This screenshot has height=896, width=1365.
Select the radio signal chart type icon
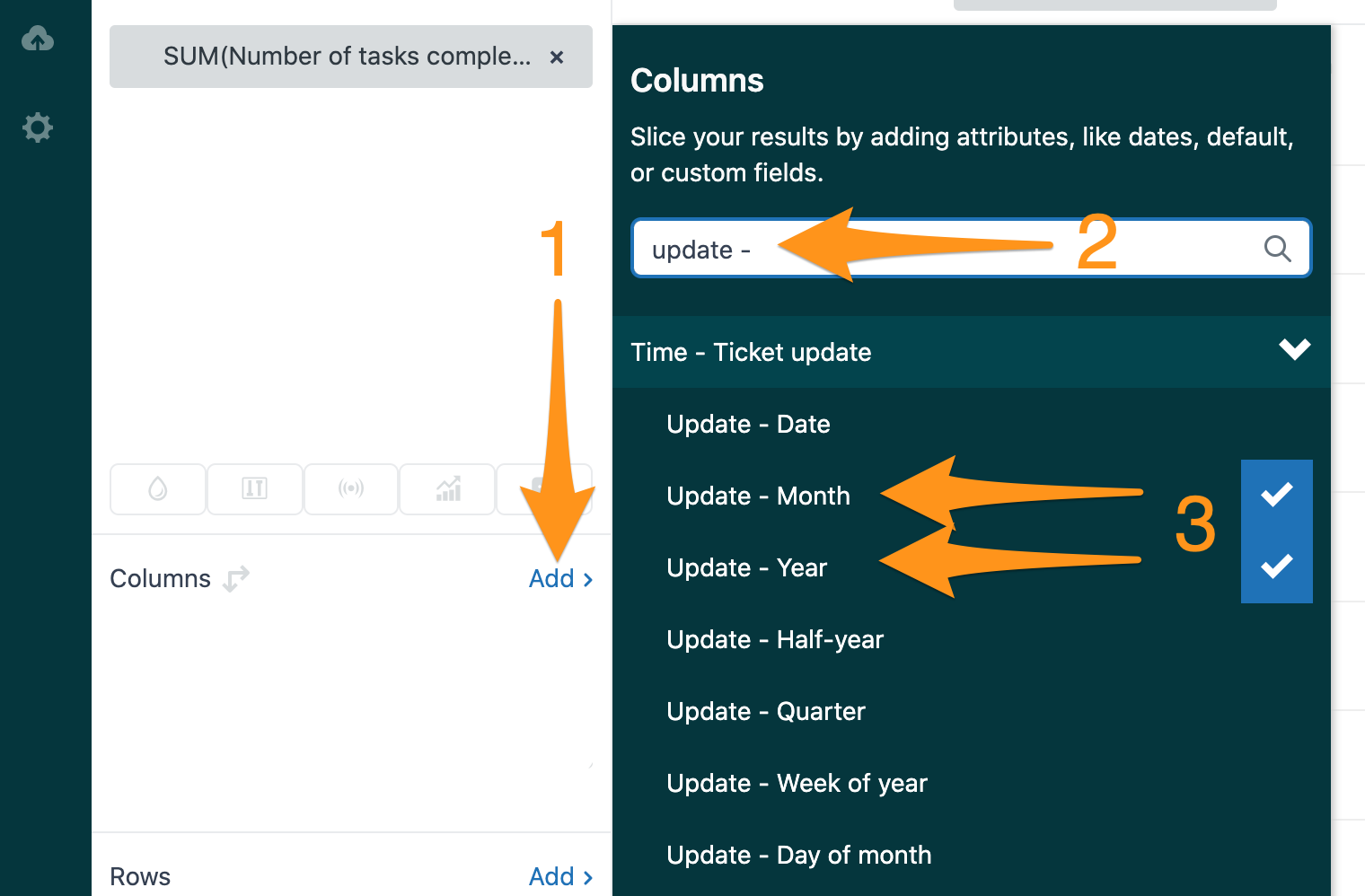coord(350,488)
